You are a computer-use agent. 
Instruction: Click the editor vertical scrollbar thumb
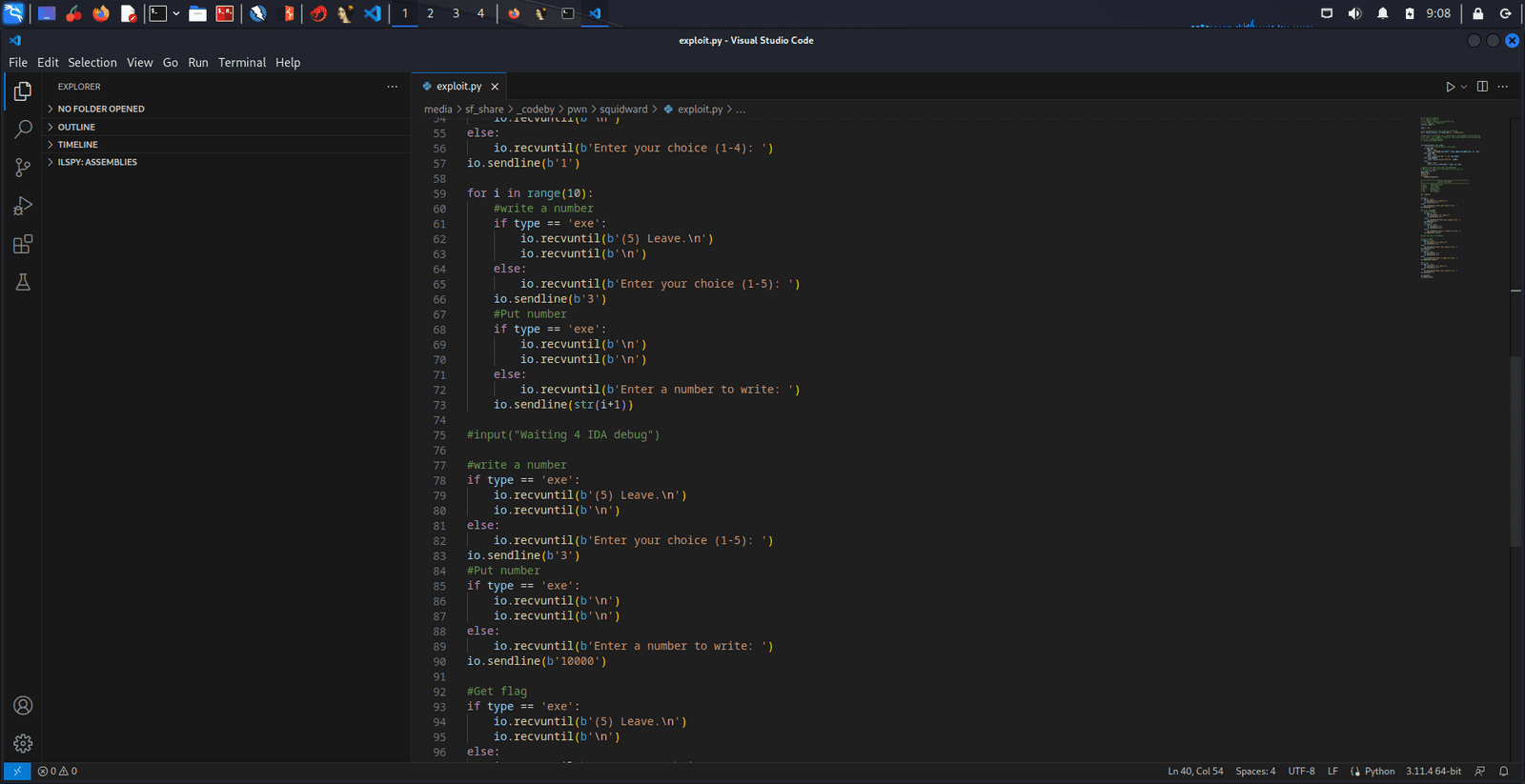[1515, 451]
